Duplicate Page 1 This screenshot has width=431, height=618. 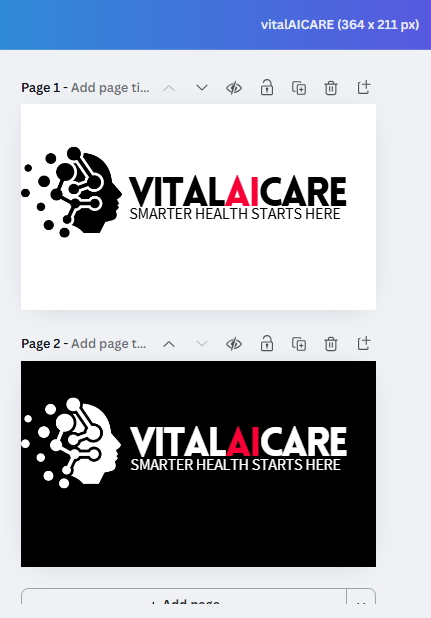tap(299, 88)
